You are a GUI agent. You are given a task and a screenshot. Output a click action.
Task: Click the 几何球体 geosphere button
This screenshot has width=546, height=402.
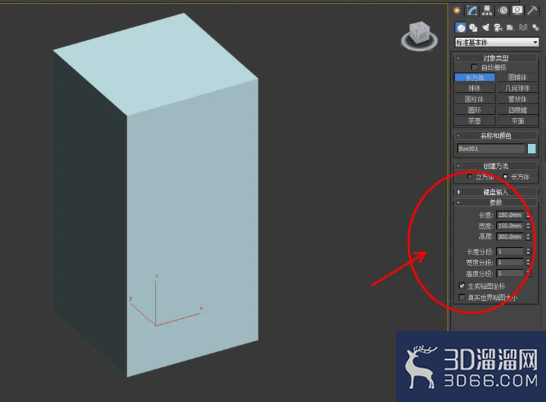pos(517,88)
